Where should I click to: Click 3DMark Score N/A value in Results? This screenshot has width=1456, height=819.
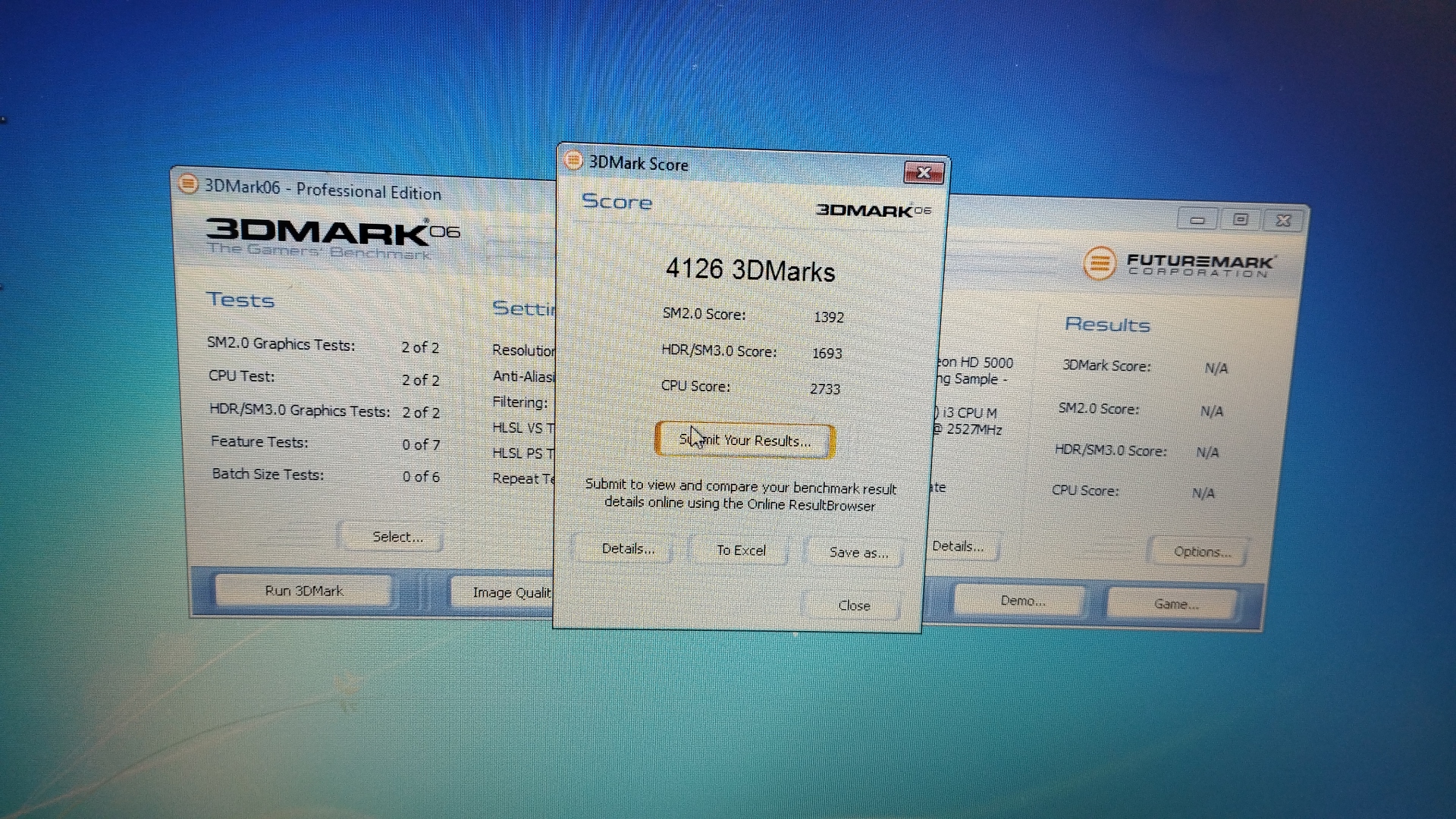coord(1216,369)
